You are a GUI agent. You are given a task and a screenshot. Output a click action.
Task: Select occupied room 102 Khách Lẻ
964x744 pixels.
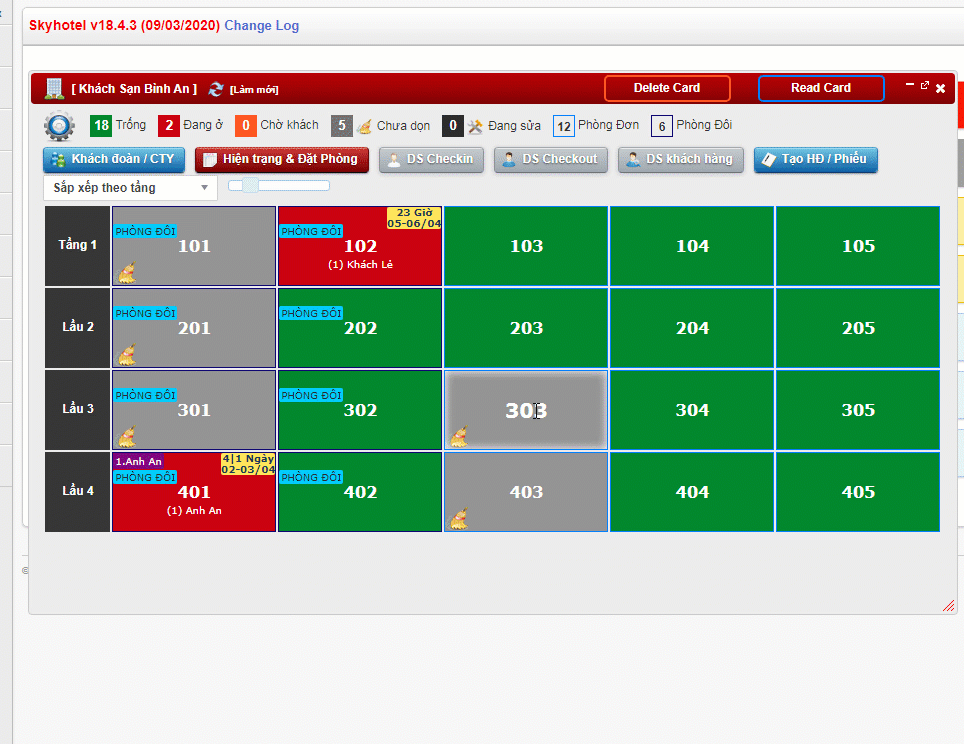[360, 247]
